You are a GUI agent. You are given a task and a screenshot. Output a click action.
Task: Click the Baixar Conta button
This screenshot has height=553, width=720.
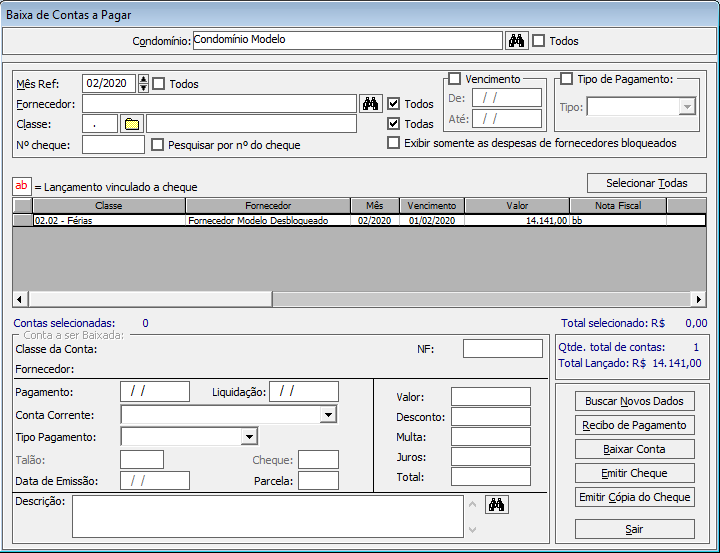(x=635, y=449)
